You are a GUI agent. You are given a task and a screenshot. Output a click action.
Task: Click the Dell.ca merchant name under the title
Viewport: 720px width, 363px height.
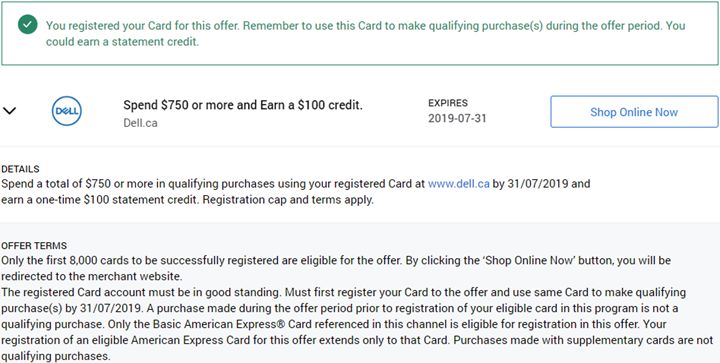click(x=141, y=123)
